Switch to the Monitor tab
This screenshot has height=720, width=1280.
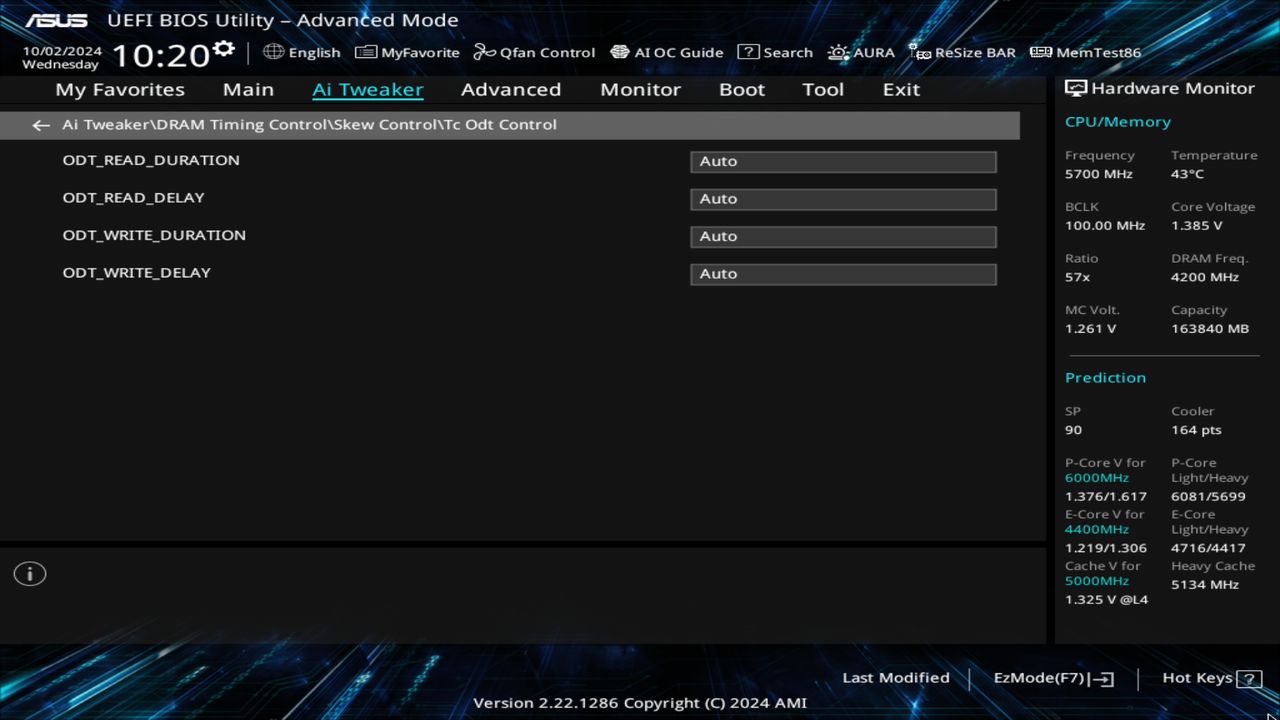[x=640, y=89]
